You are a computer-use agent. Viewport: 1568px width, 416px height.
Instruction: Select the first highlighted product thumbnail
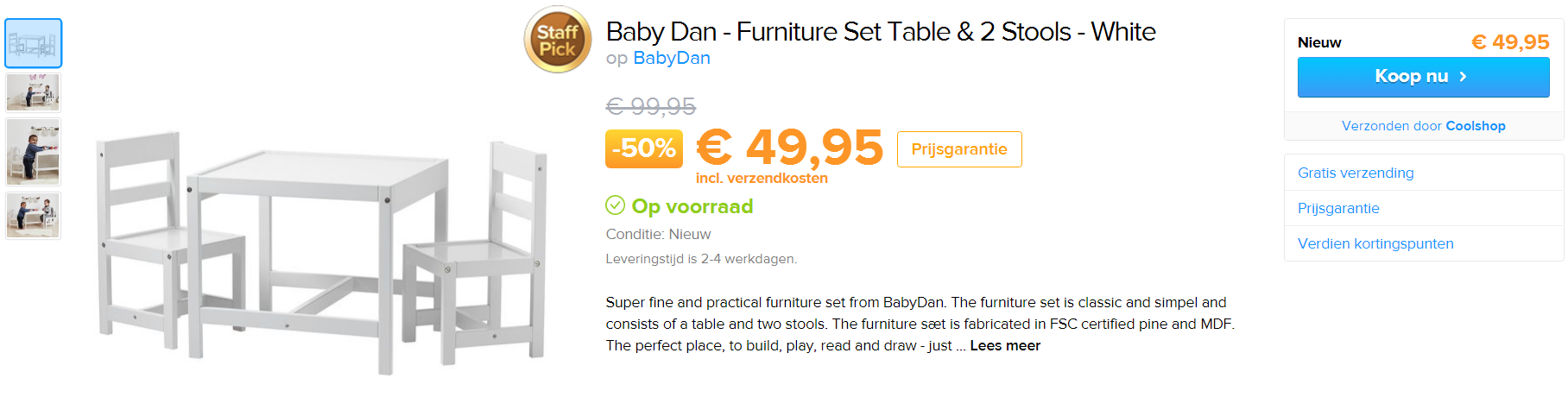(x=34, y=43)
